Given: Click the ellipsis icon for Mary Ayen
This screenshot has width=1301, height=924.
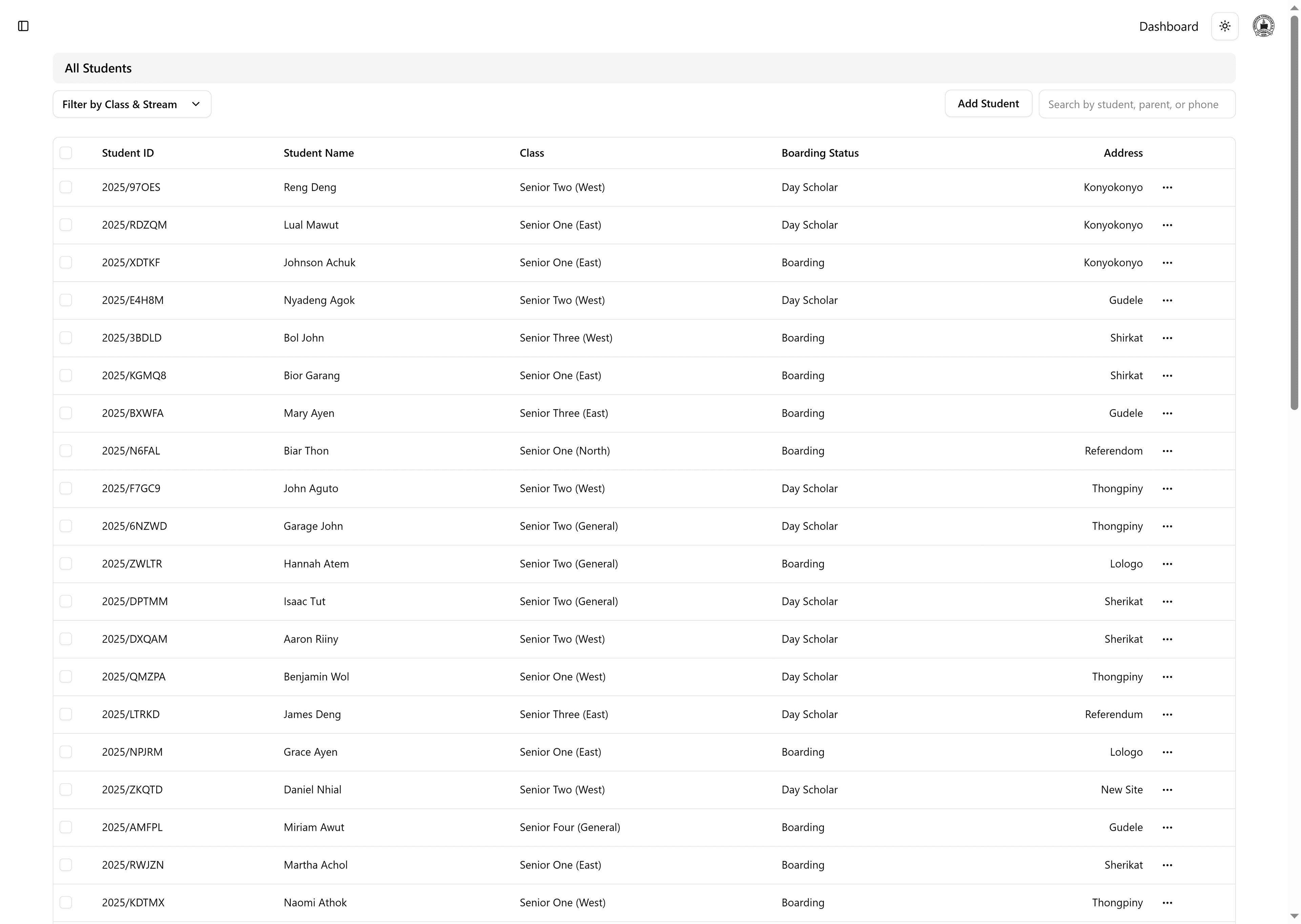Looking at the screenshot, I should (x=1167, y=413).
